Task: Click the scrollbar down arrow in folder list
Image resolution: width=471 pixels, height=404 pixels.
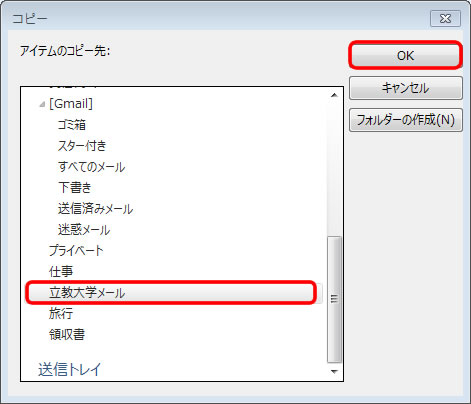Action: pyautogui.click(x=334, y=372)
